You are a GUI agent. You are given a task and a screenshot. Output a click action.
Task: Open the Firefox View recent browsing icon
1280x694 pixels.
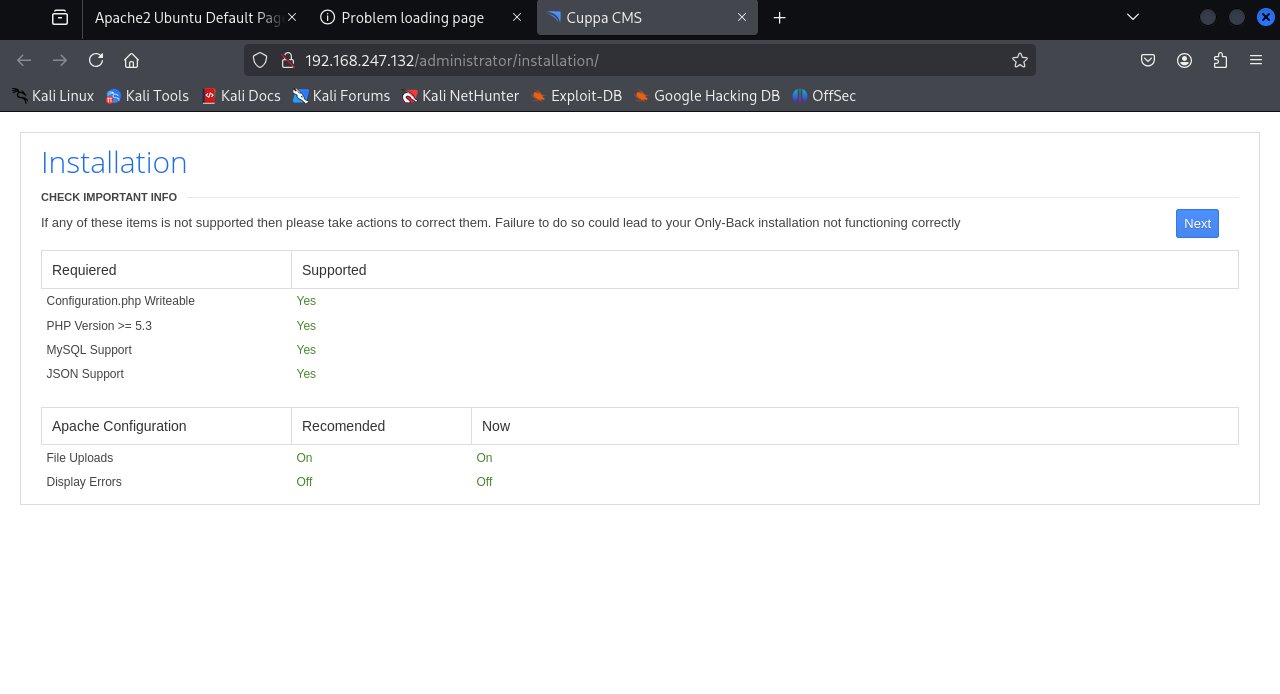(x=60, y=18)
